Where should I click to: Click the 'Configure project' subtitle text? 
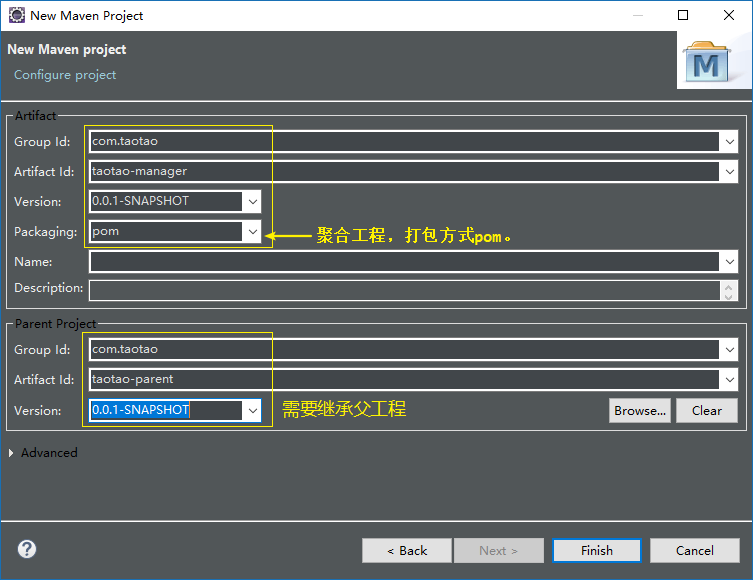pos(65,75)
